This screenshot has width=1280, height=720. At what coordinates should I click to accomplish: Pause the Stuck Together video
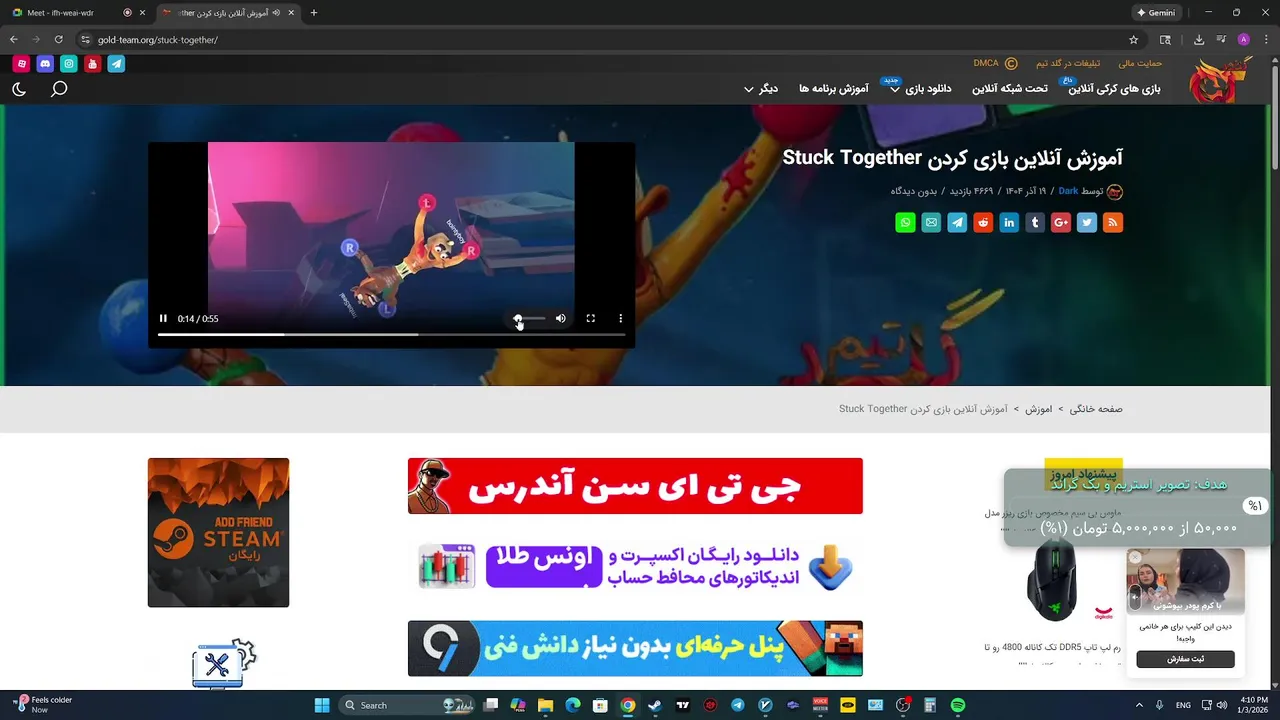[x=163, y=319]
